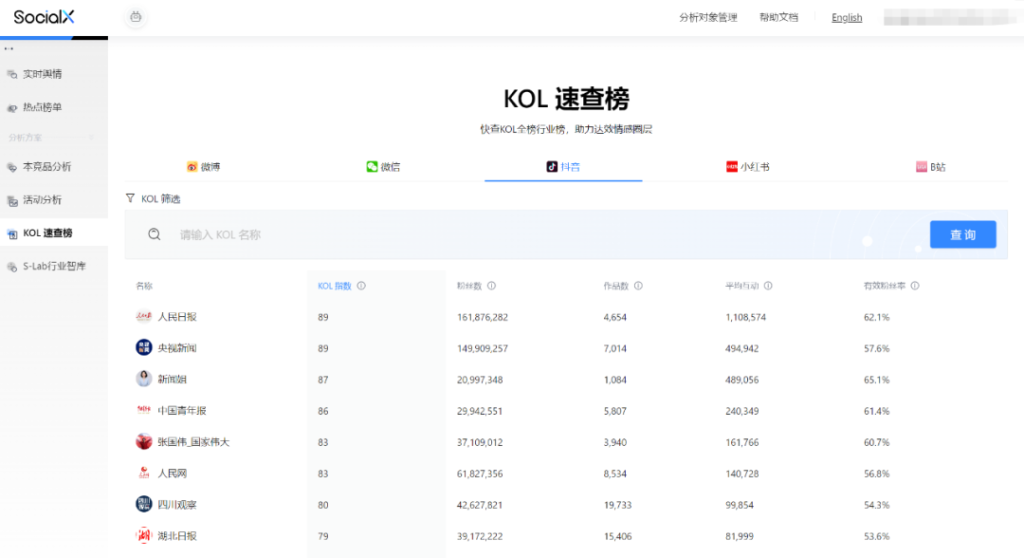Viewport: 1024px width, 558px height.
Task: Open the 张国伟_国家伟大 KOL name
Action: (x=193, y=442)
